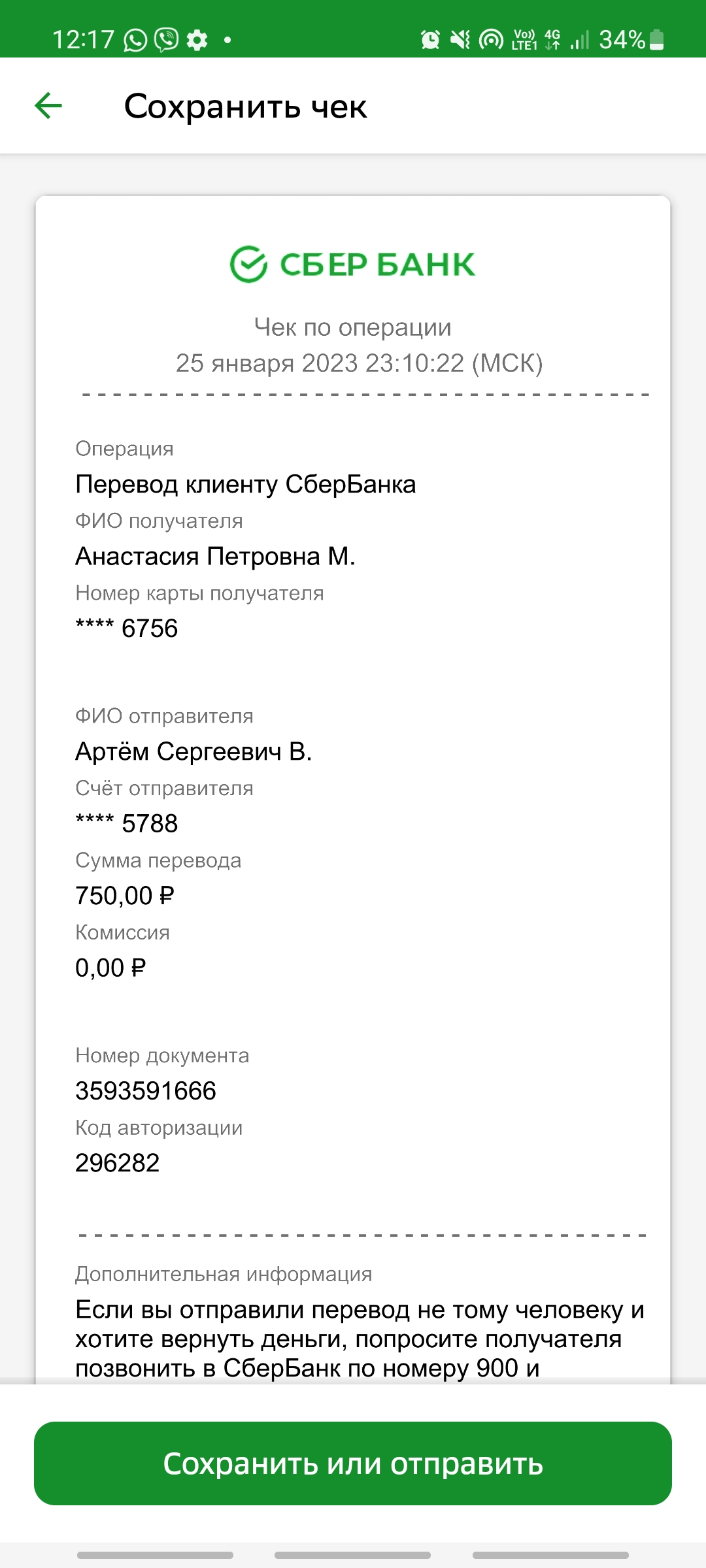Select authorization code 296282
706x1568 pixels.
(x=117, y=1162)
